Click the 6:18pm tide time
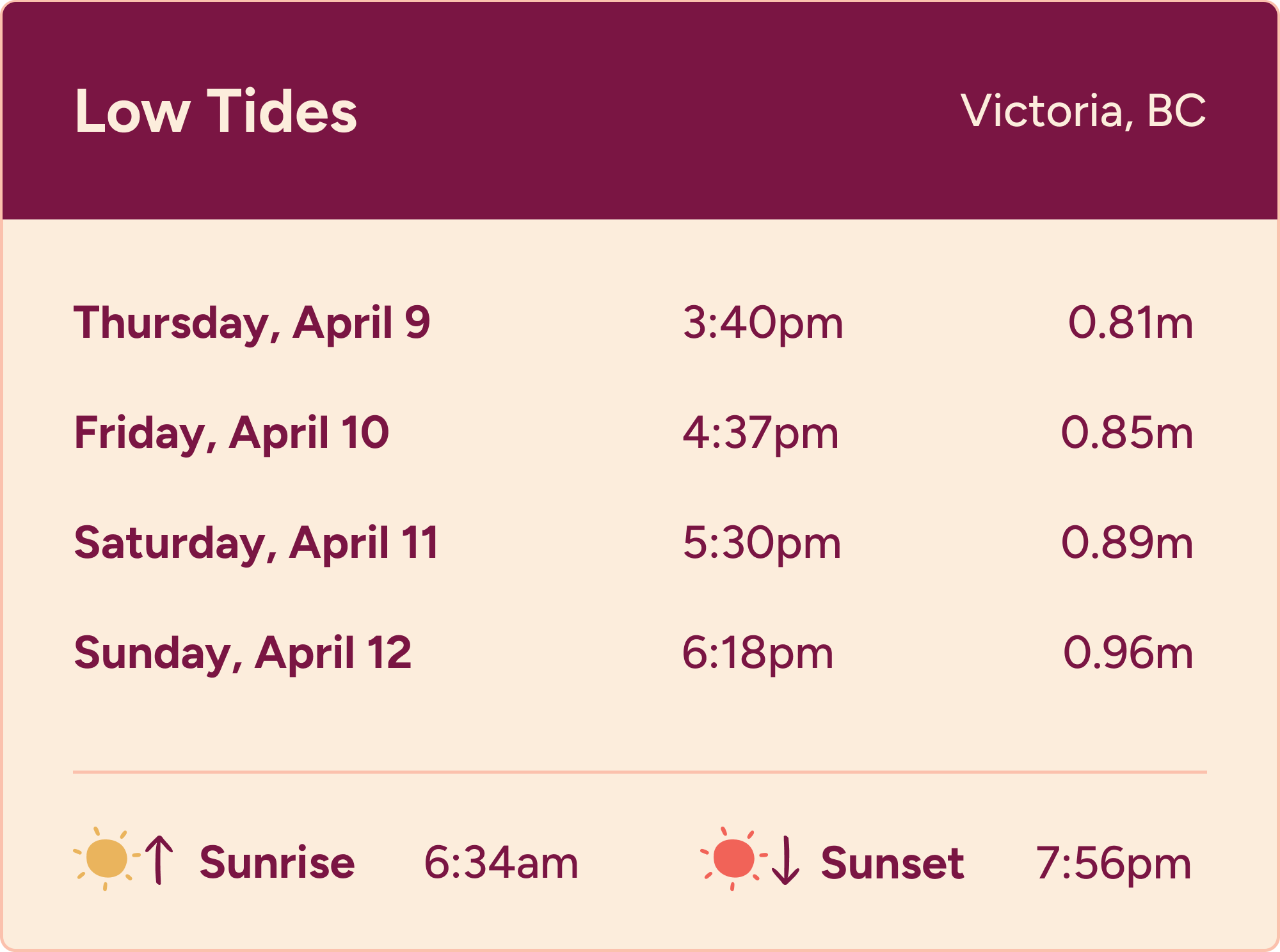Viewport: 1280px width, 952px height. coord(758,653)
